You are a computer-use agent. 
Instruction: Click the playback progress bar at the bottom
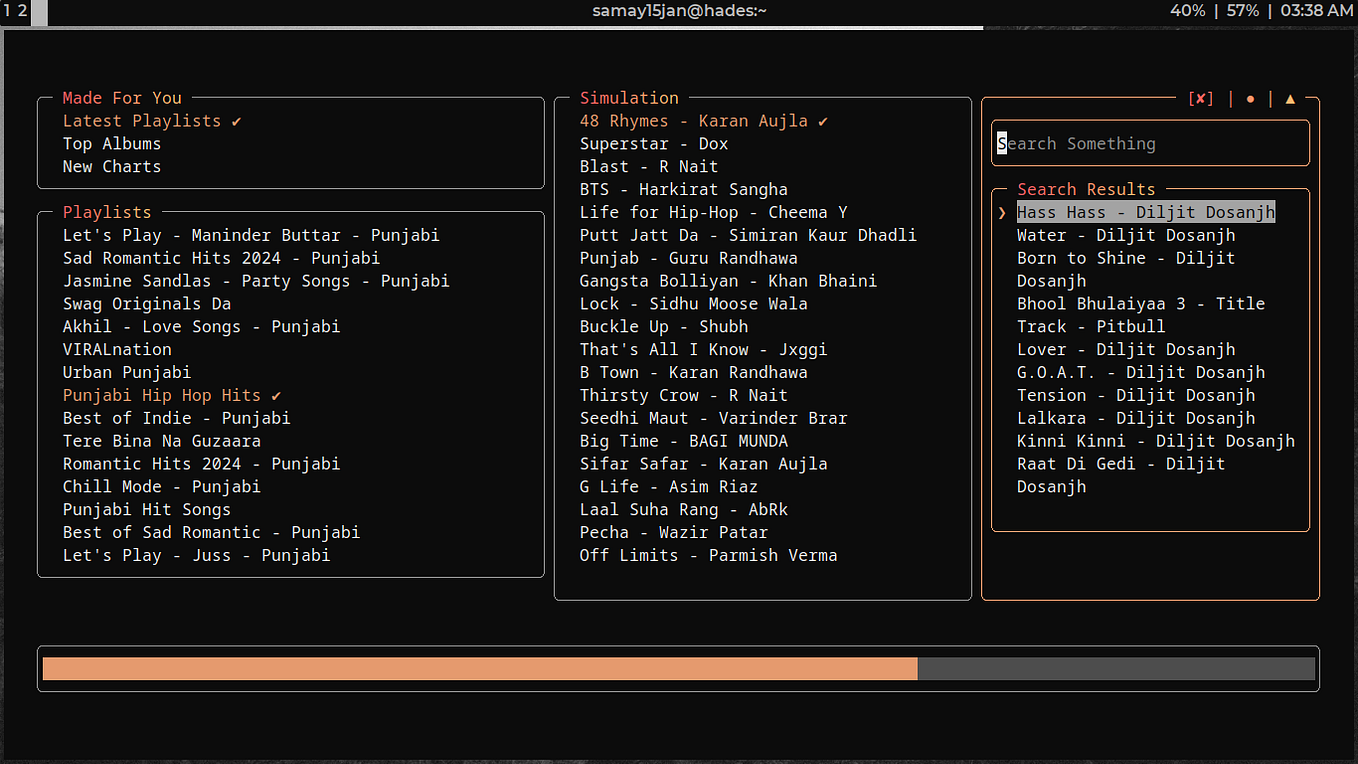tap(678, 668)
